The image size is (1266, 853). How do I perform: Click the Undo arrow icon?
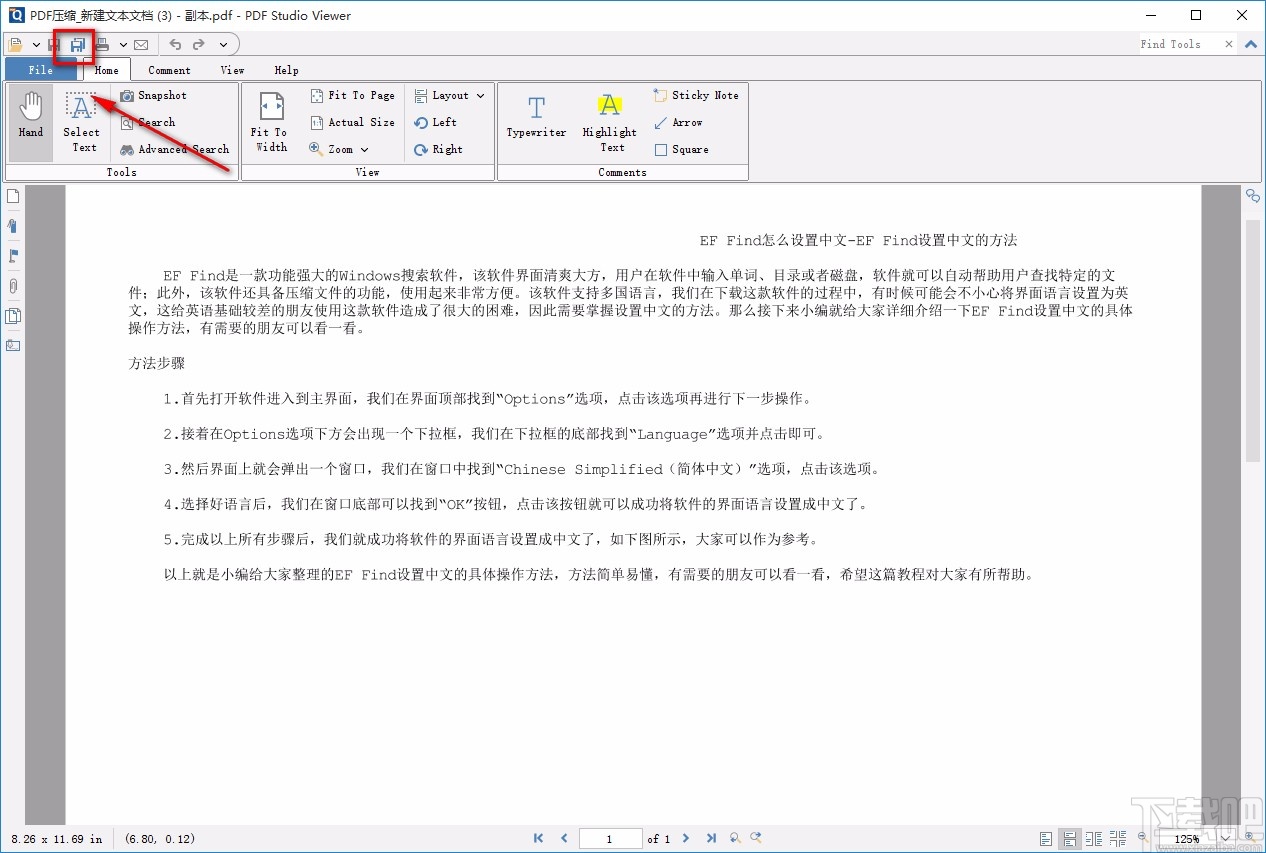tap(175, 44)
